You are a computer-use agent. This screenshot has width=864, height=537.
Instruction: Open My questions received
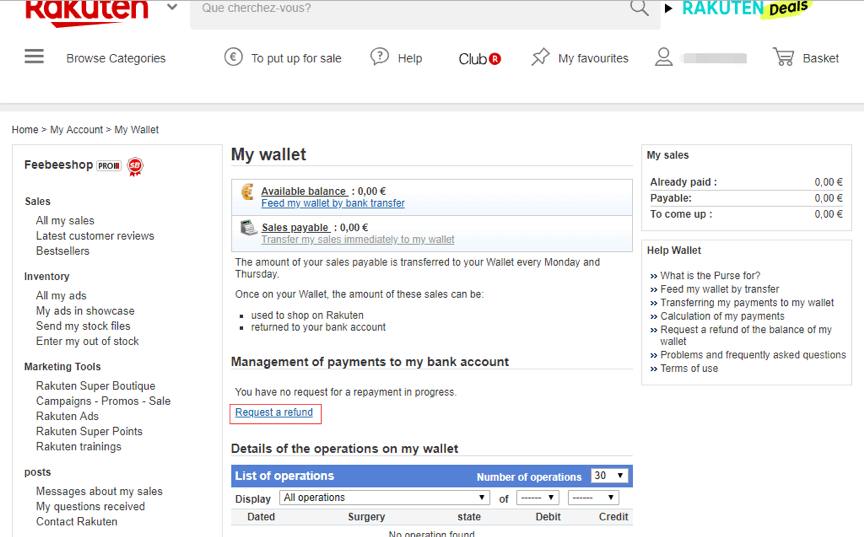pyautogui.click(x=90, y=506)
